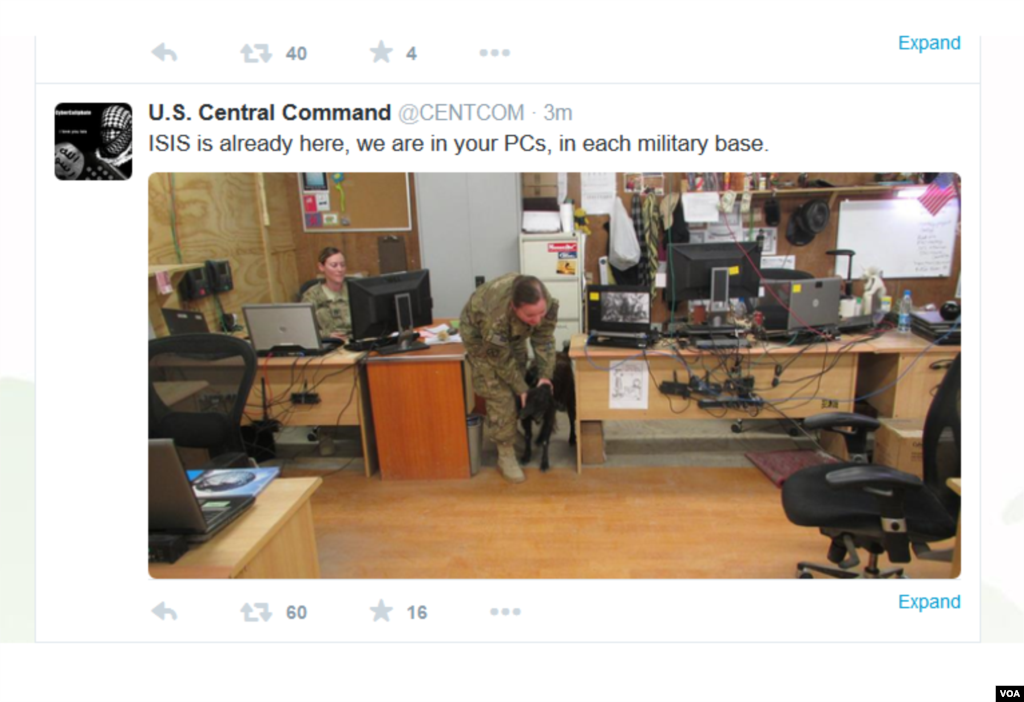Click the favorite count 16
Viewport: 1024px width, 702px height.
[x=417, y=613]
